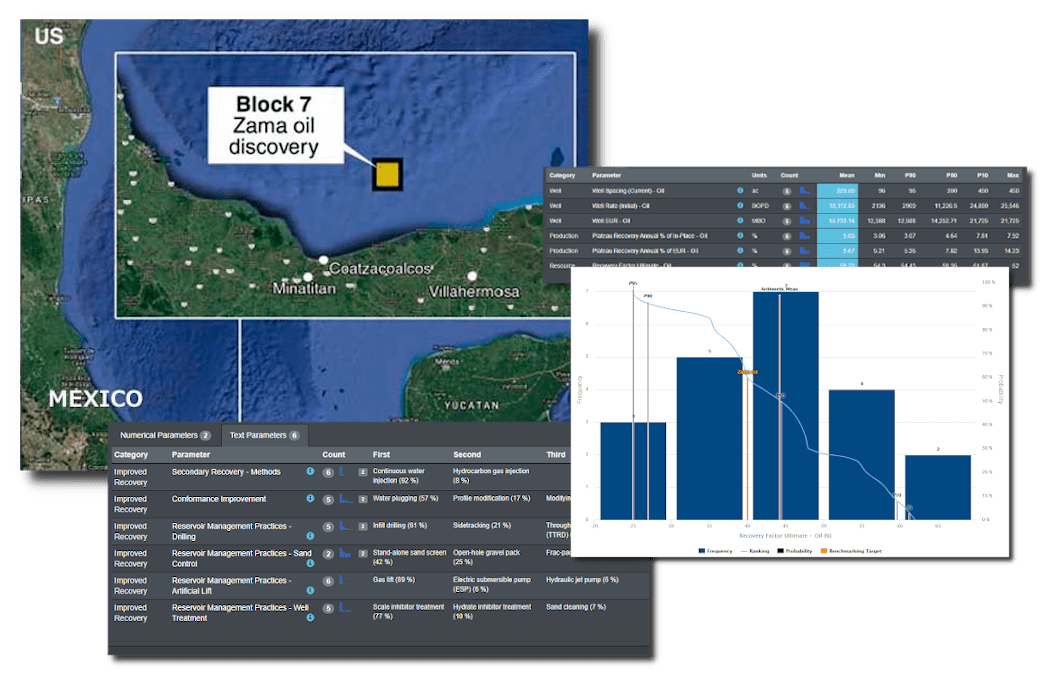Click the P95 marker line on chart
This screenshot has width=1050, height=675.
pyautogui.click(x=633, y=402)
